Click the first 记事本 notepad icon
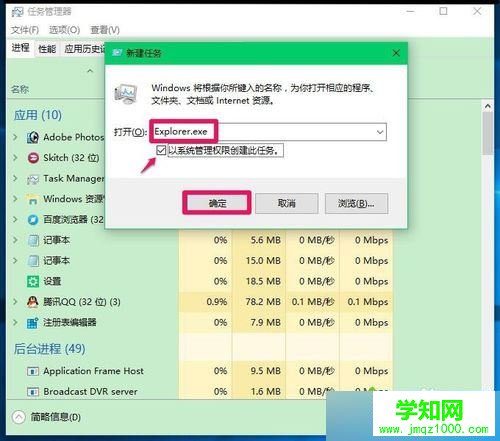The image size is (500, 441). (x=33, y=240)
